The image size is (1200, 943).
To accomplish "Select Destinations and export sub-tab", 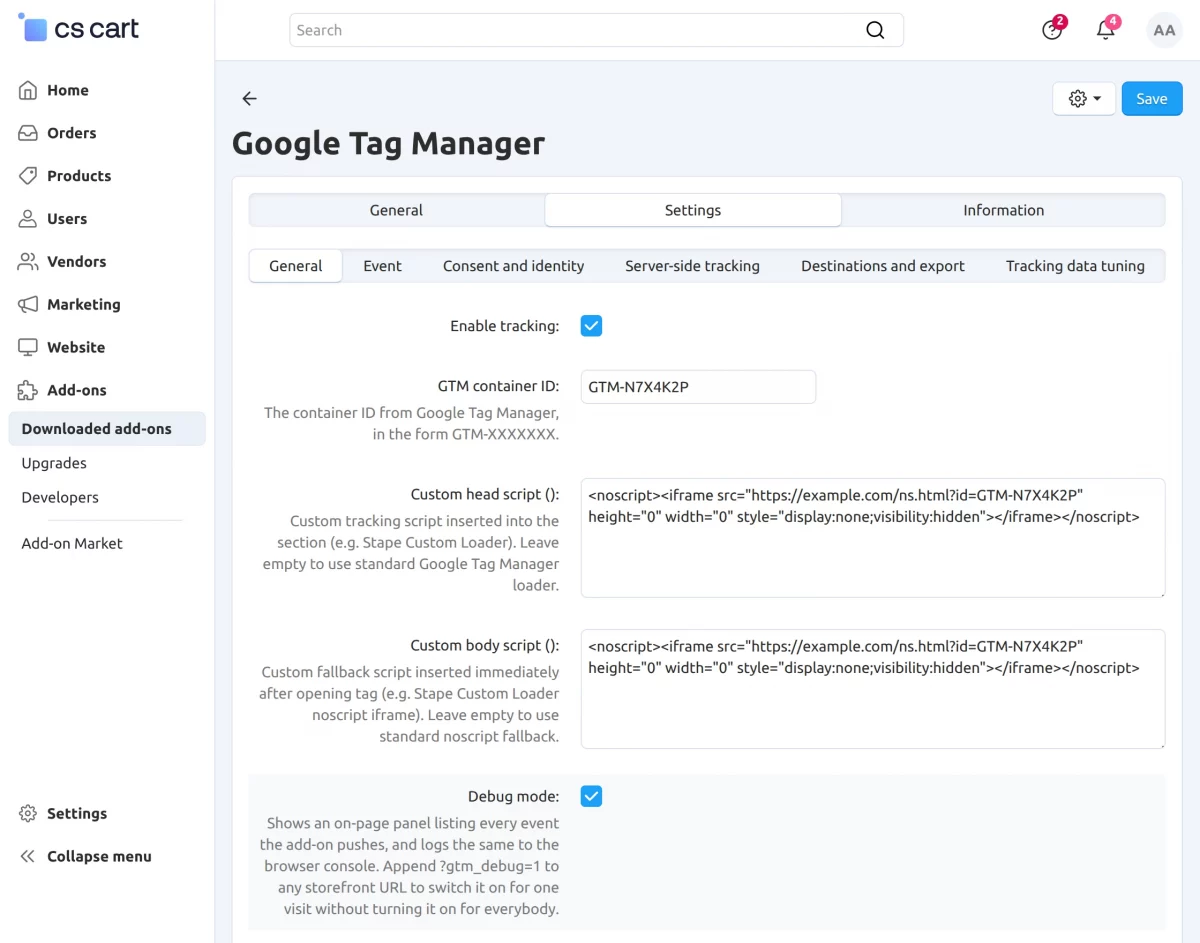I will 883,266.
